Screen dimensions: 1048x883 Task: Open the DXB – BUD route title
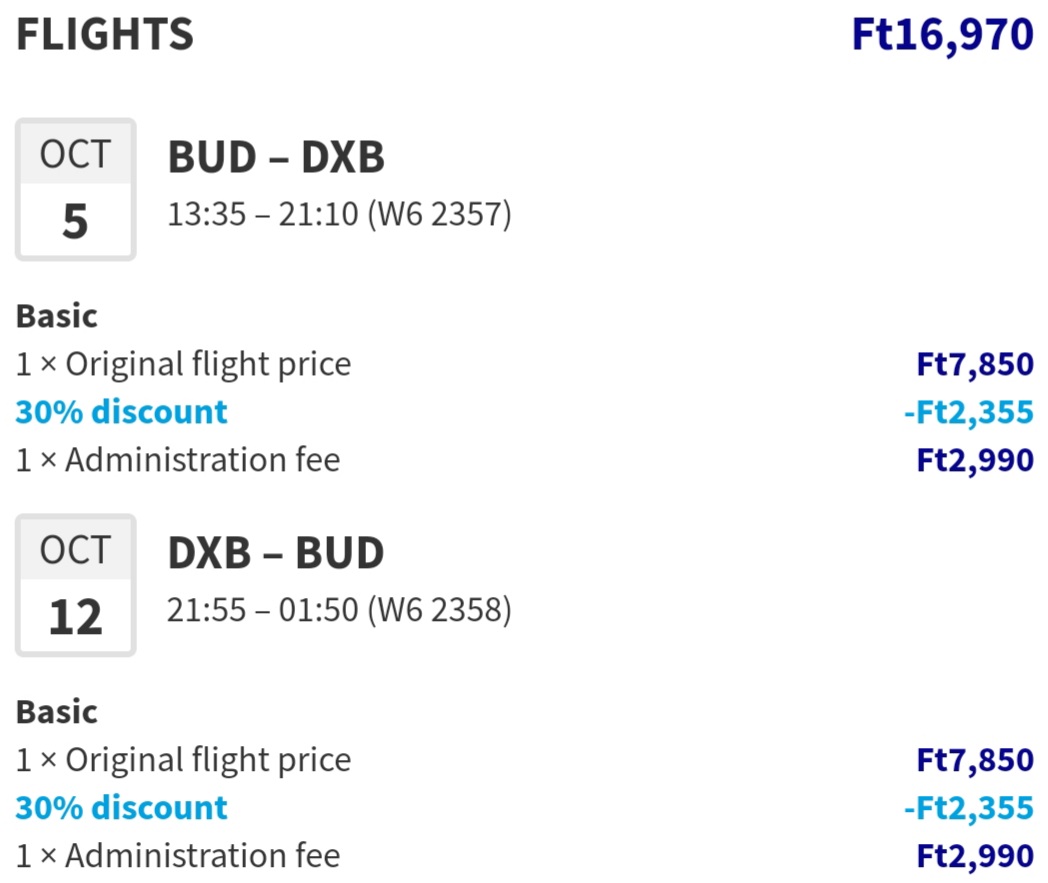point(276,553)
